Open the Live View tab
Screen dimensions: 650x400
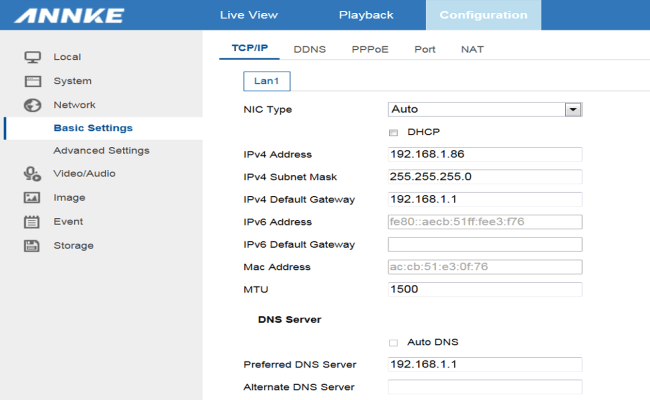(248, 15)
